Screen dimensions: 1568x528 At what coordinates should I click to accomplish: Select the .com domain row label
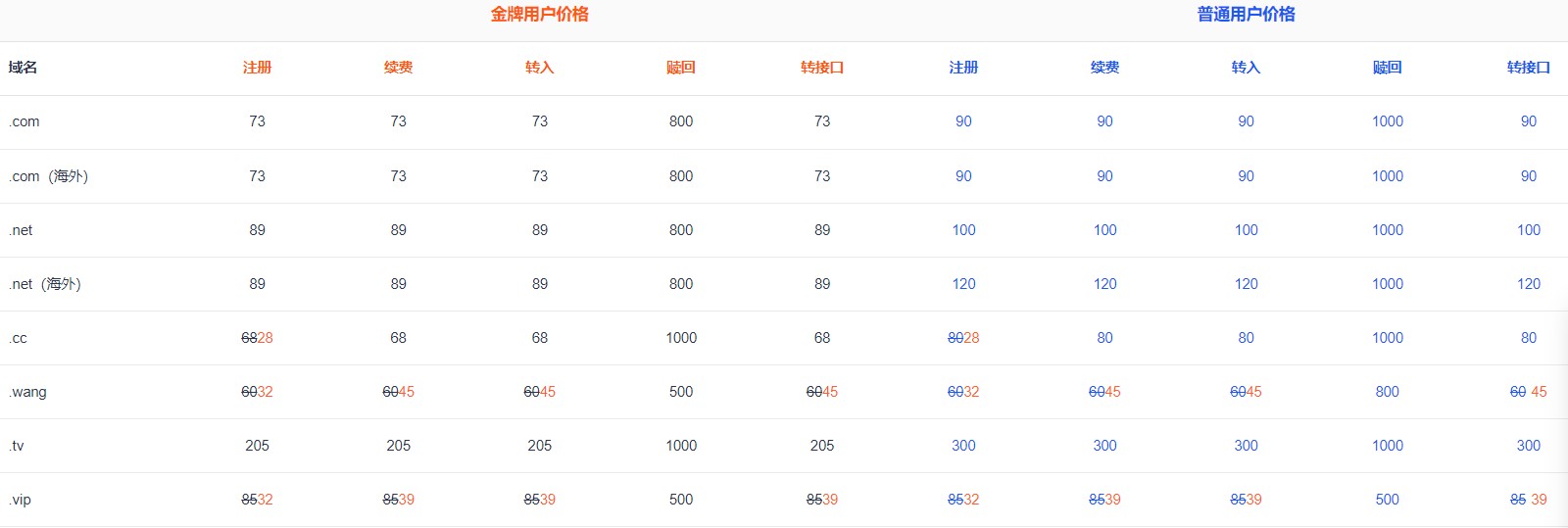(x=24, y=121)
